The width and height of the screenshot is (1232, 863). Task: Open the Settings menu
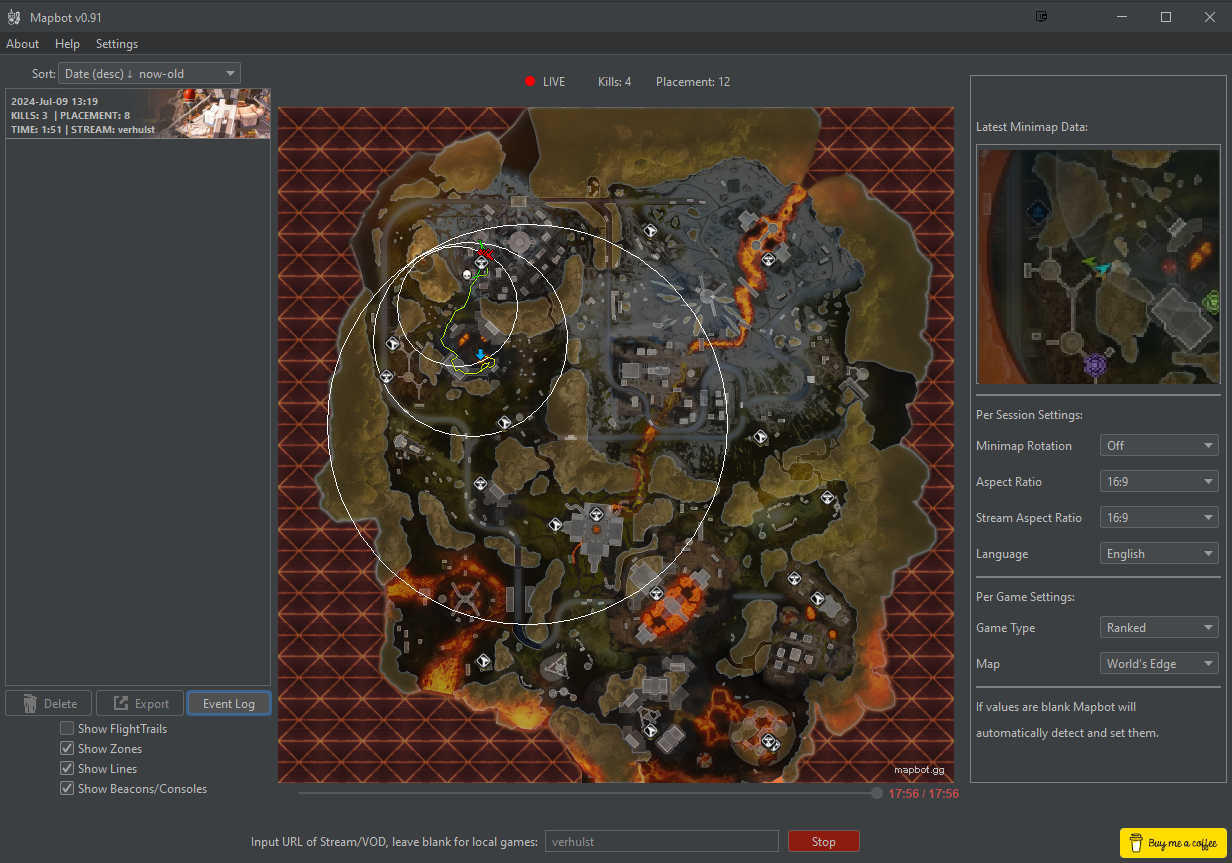[117, 44]
